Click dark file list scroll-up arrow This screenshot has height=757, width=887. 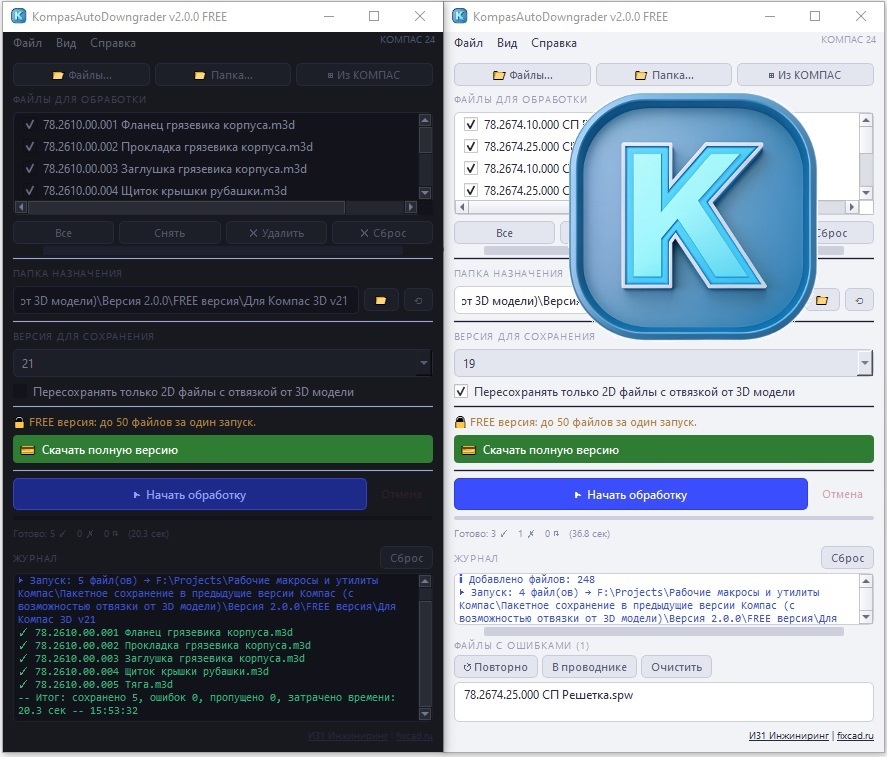(x=425, y=120)
